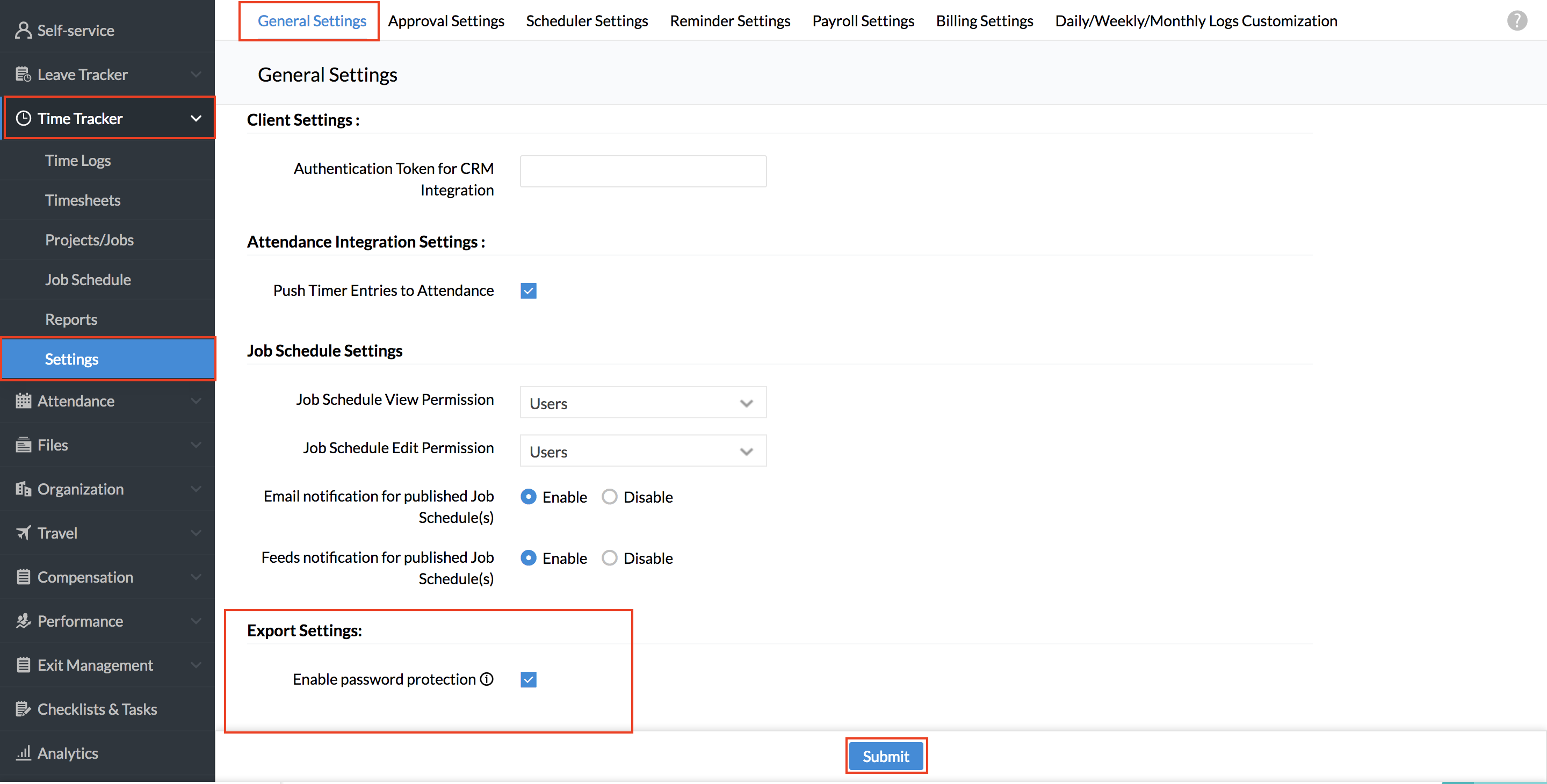
Task: Click the Travel airplane icon
Action: 23,533
